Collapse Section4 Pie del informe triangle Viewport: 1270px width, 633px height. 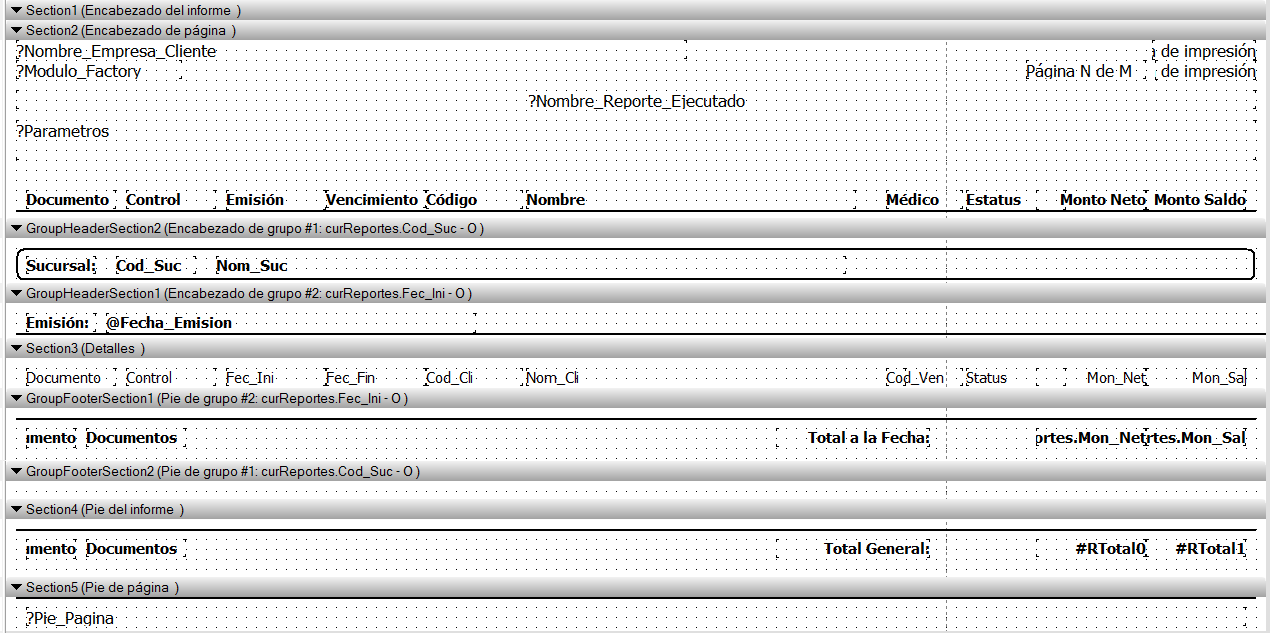16,509
